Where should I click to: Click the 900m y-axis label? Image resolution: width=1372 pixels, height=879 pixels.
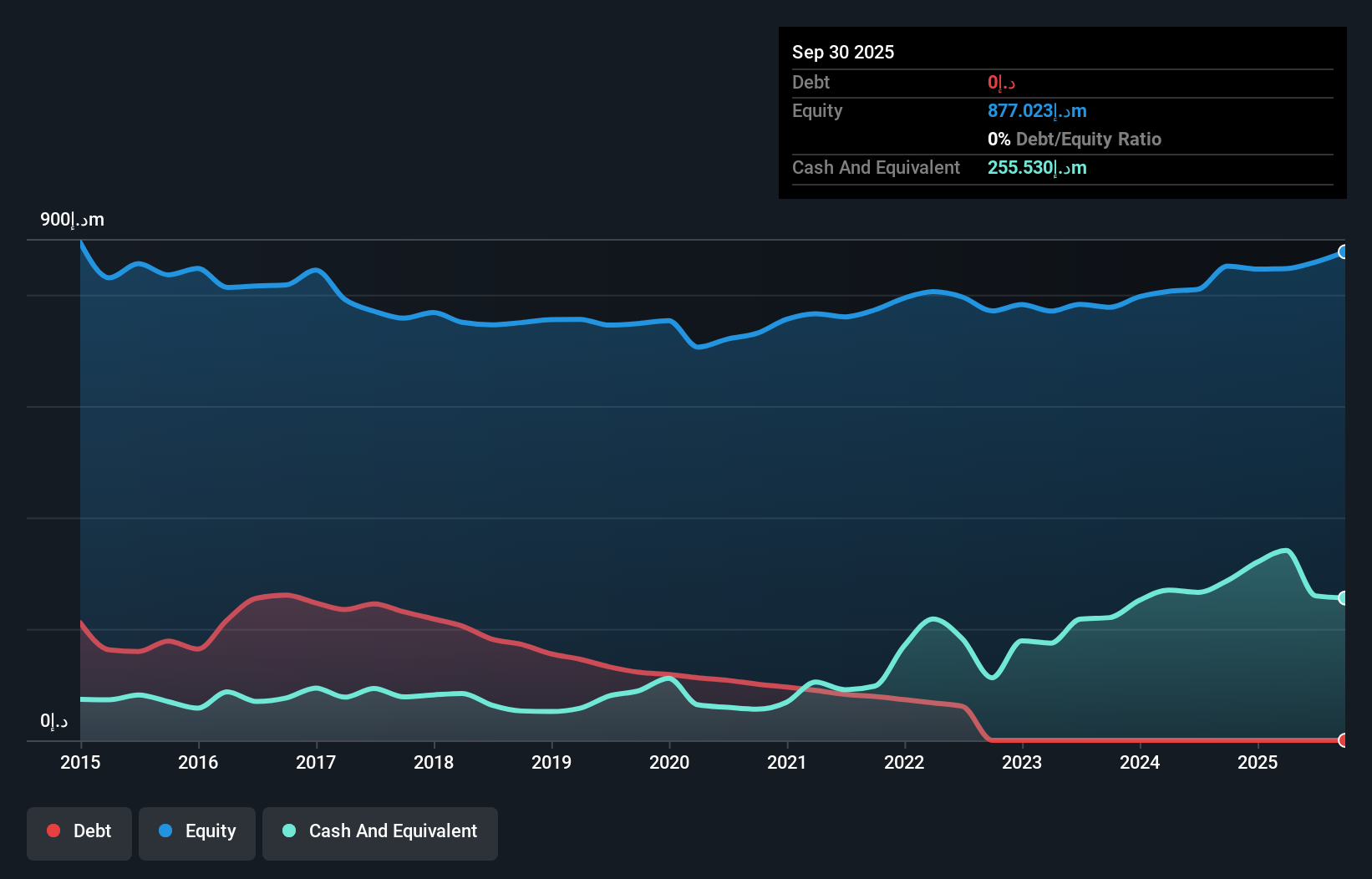tap(71, 219)
